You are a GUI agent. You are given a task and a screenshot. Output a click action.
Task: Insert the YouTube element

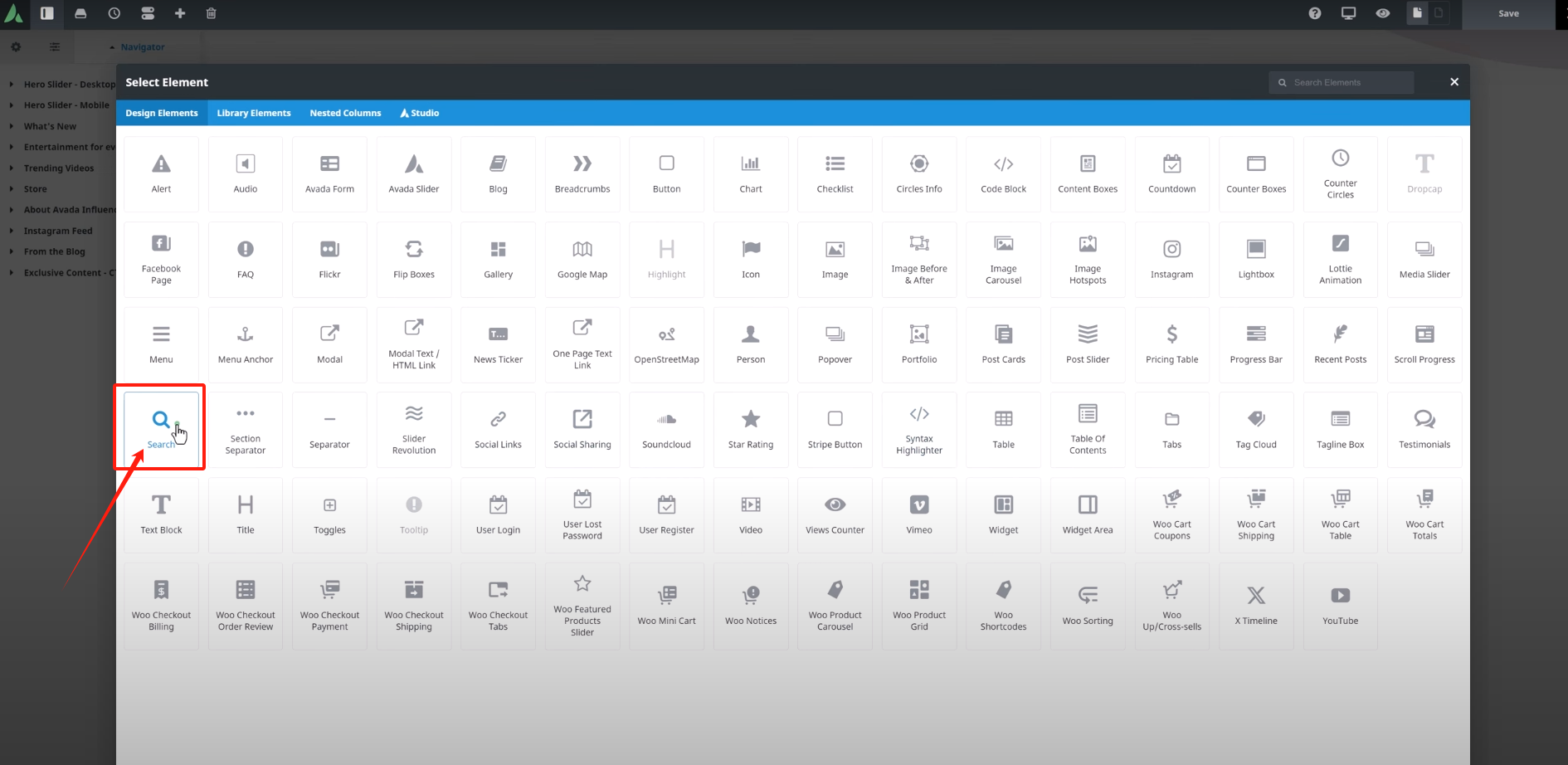1340,606
